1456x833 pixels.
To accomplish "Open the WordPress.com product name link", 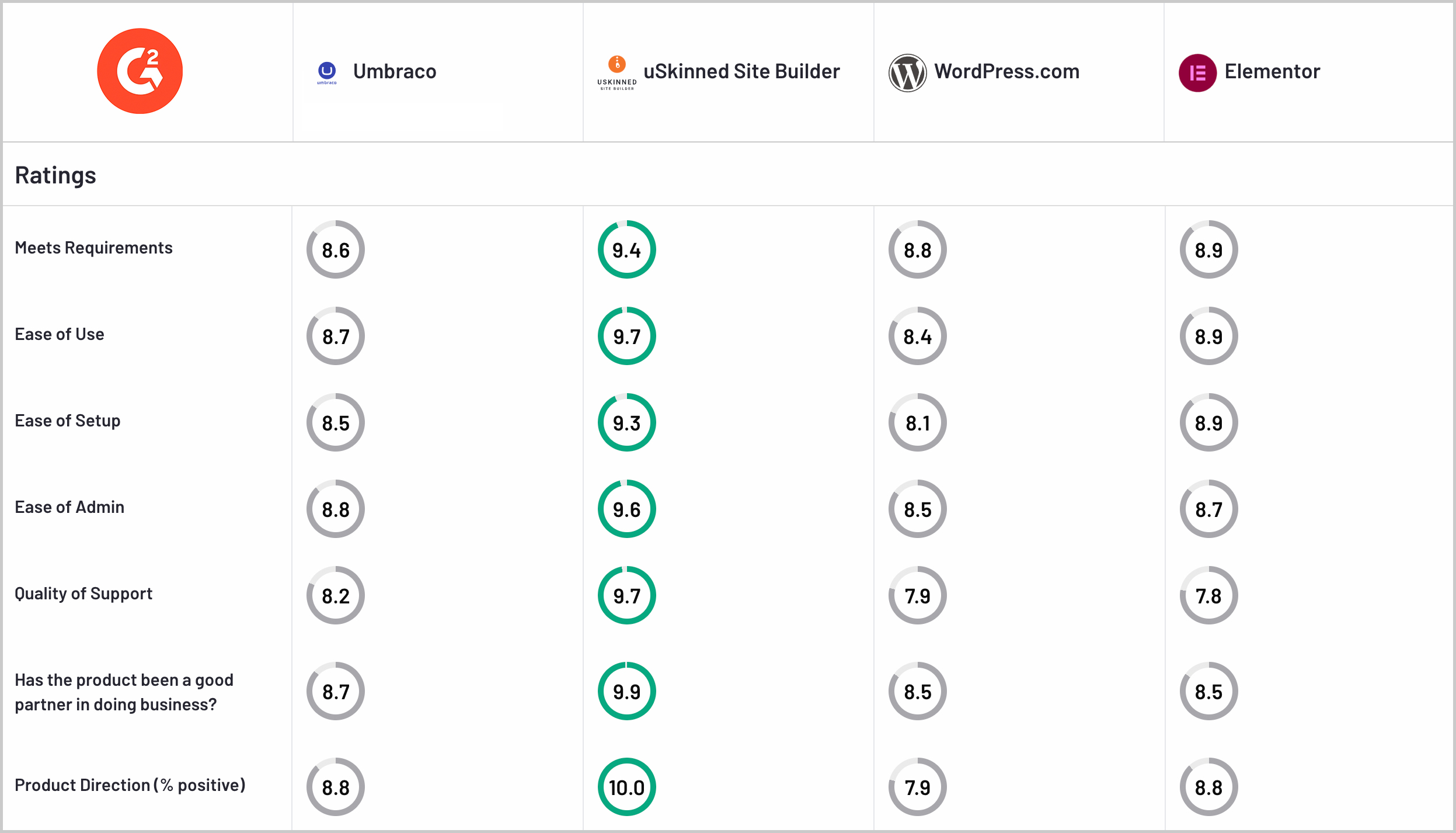I will (x=1006, y=71).
